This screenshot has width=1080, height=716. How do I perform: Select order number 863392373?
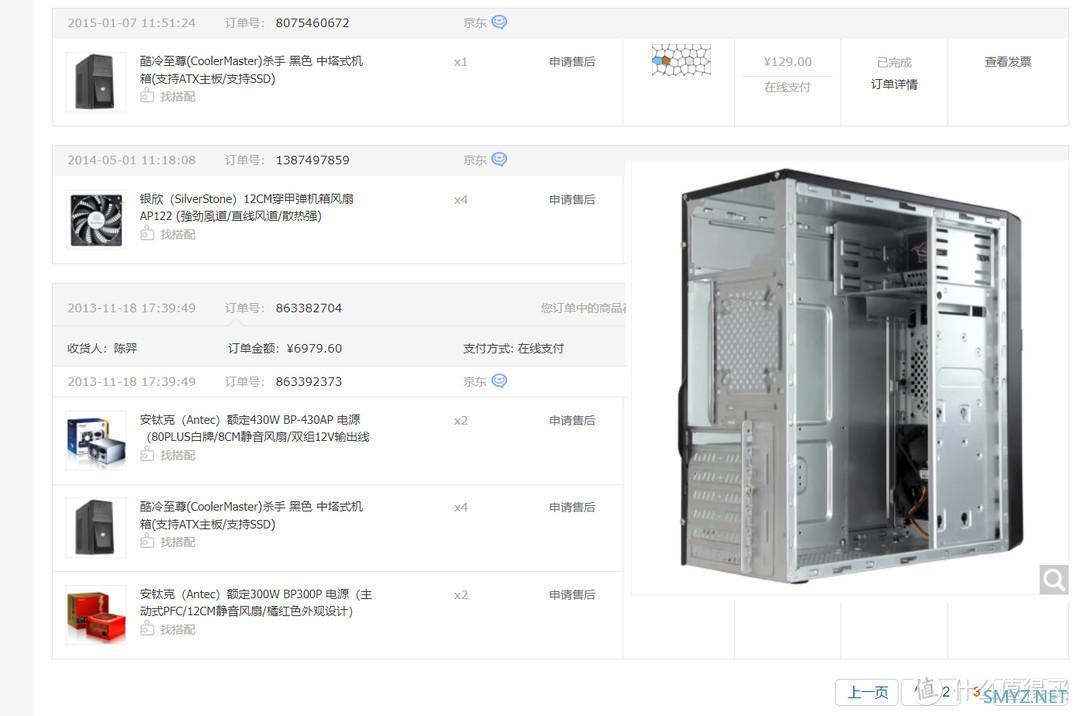click(x=309, y=381)
